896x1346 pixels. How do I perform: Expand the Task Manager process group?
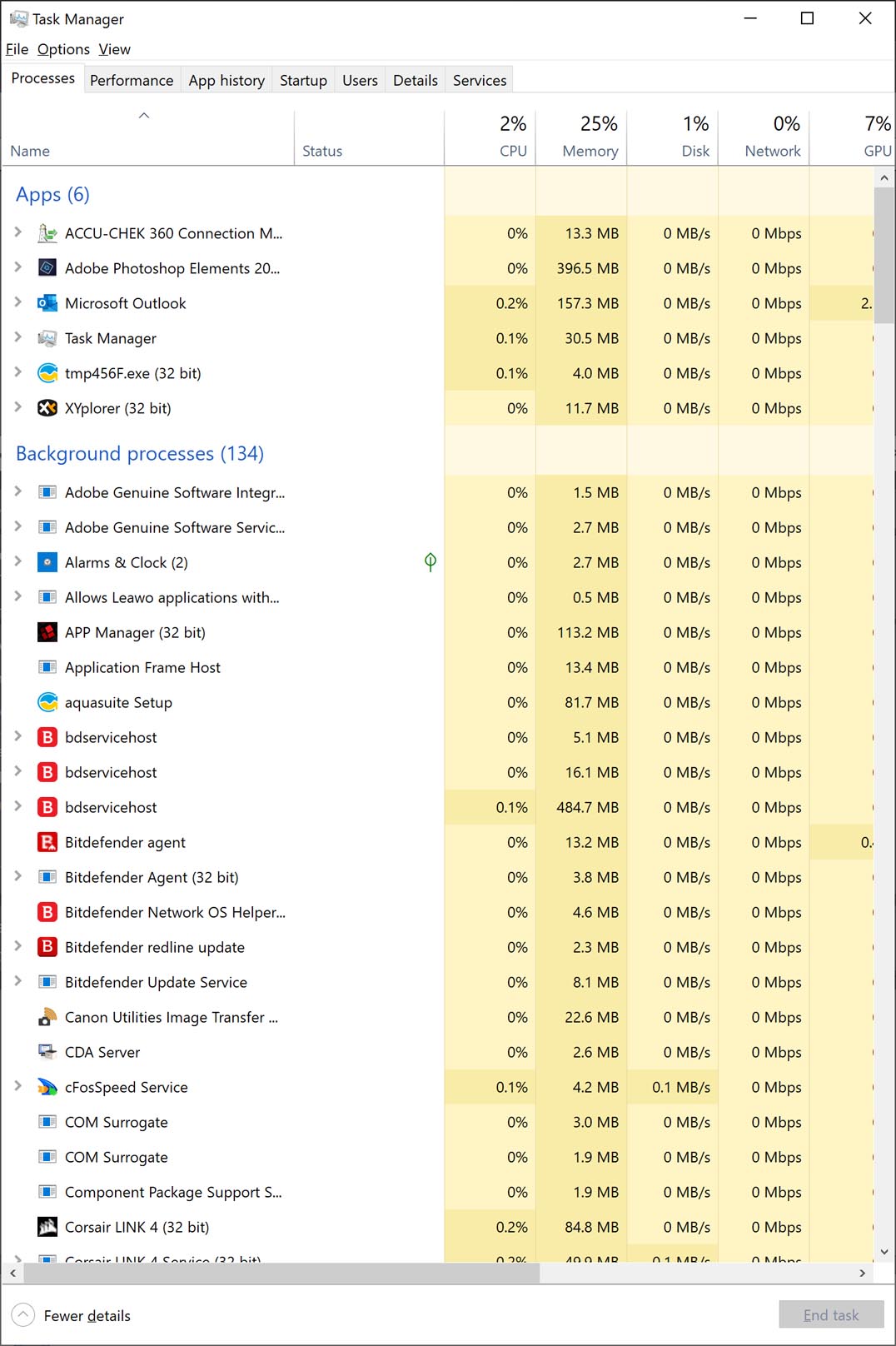click(17, 337)
